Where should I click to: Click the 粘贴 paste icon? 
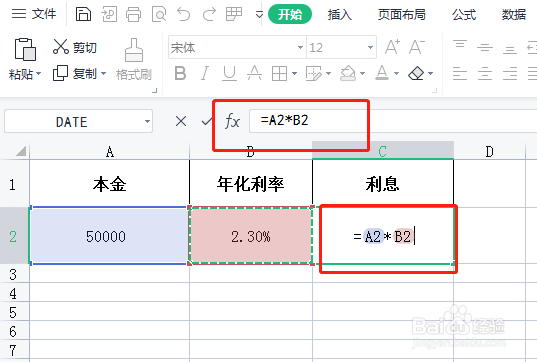pyautogui.click(x=25, y=49)
